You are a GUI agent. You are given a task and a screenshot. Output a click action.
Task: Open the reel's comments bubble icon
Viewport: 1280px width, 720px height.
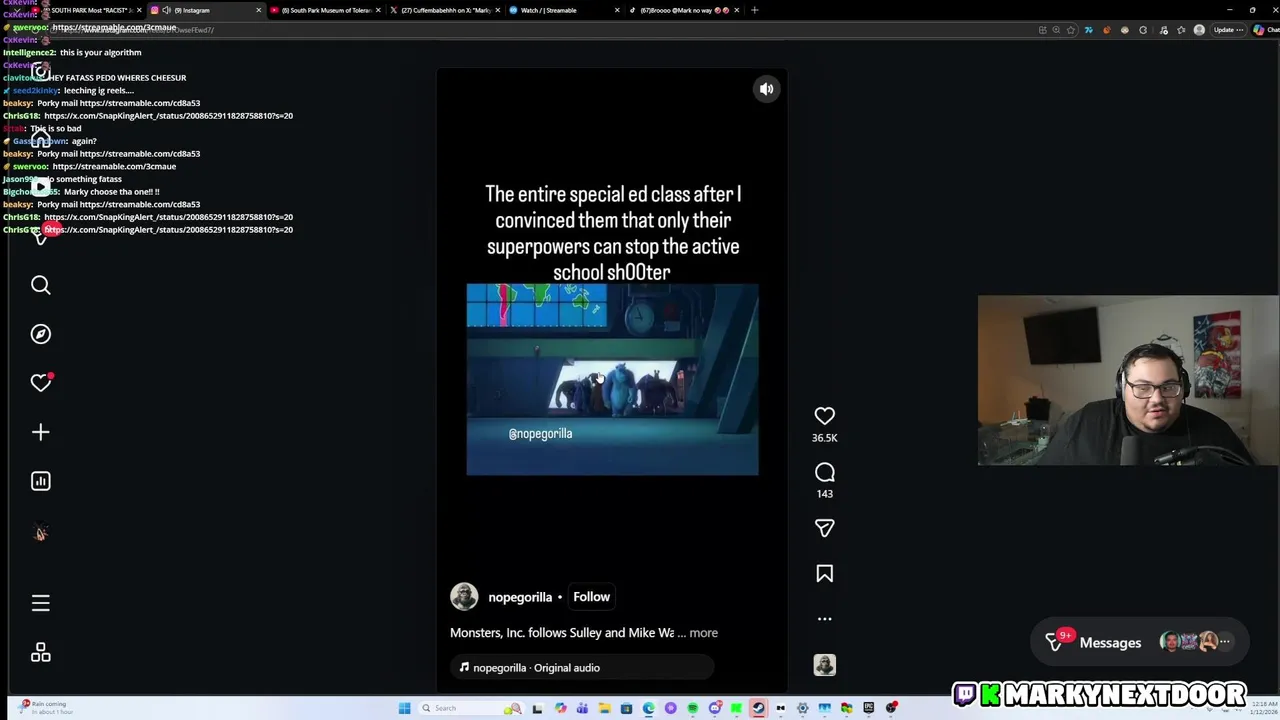(x=824, y=472)
